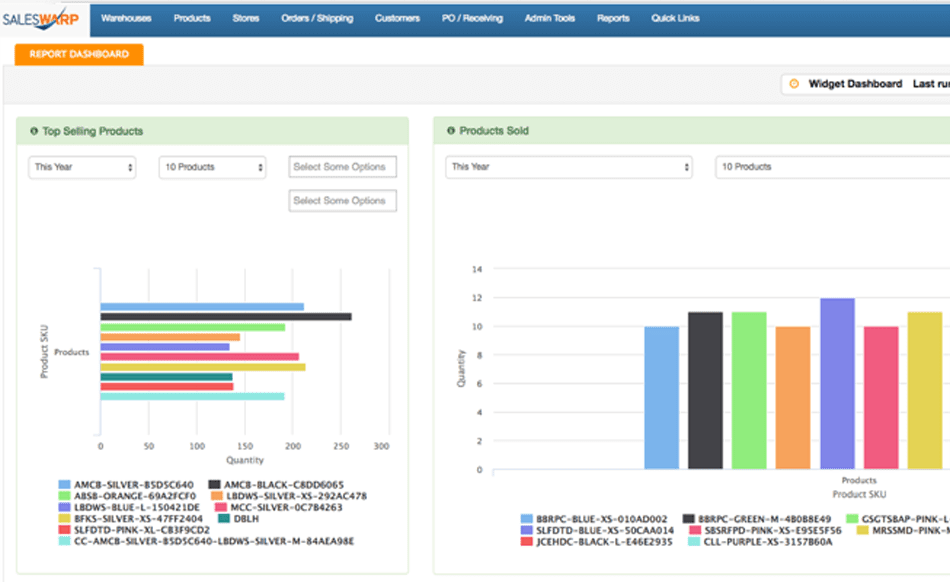
Task: Click second Select Some Options field
Action: coord(342,200)
